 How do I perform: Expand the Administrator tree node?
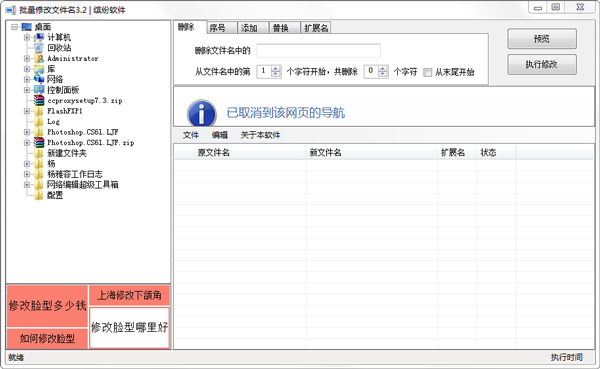27,59
